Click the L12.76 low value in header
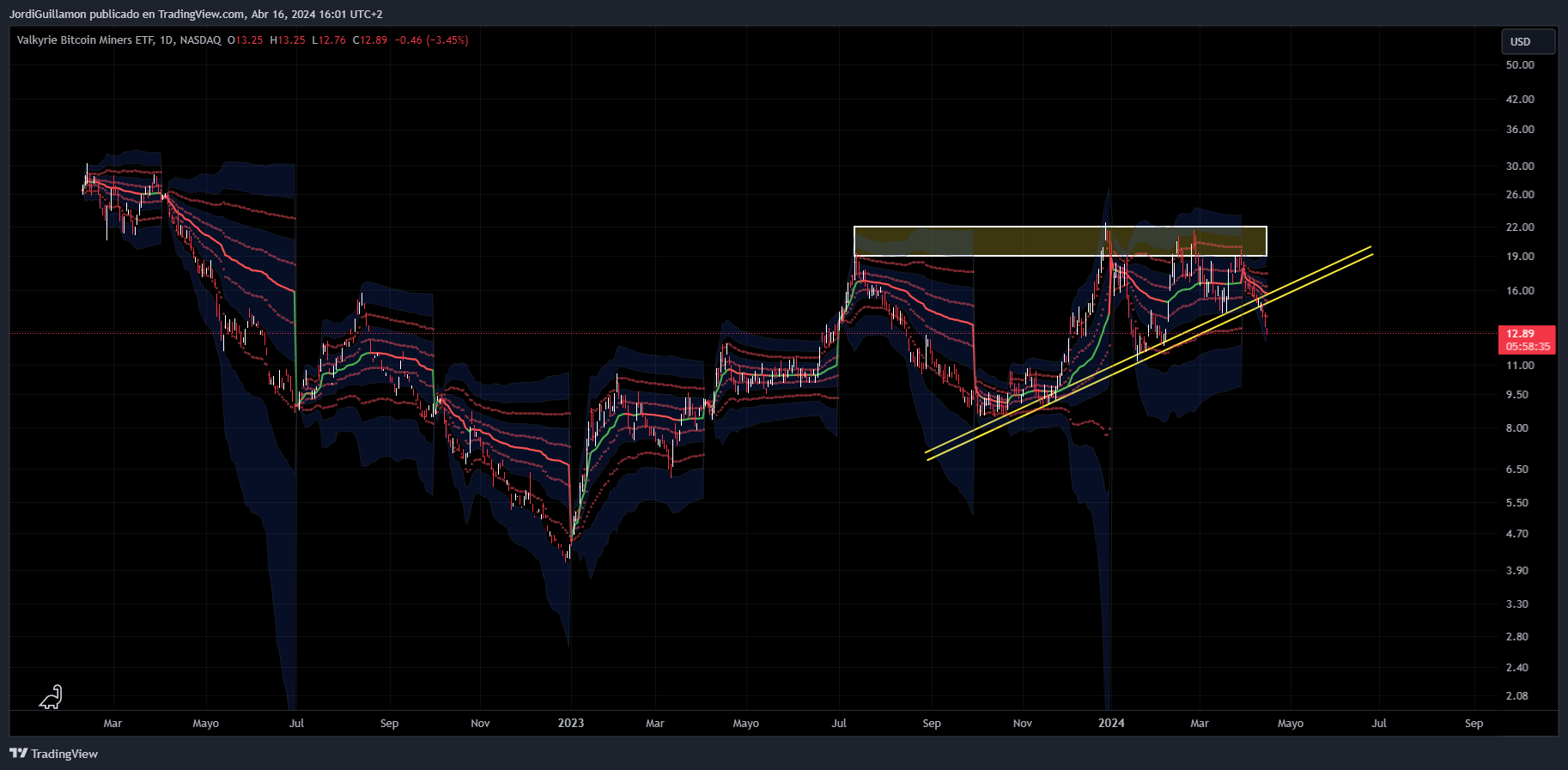1568x770 pixels. [x=329, y=40]
